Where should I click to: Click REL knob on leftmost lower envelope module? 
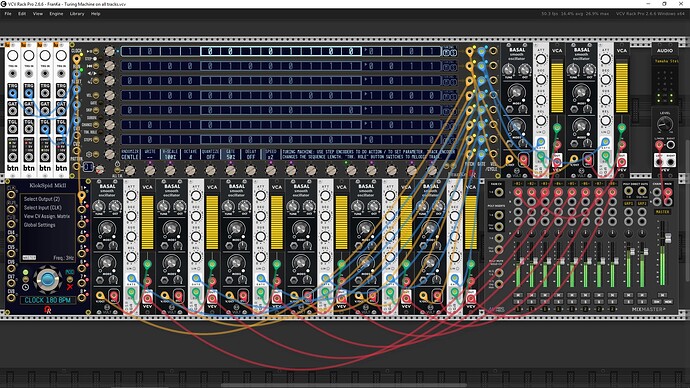(x=131, y=257)
